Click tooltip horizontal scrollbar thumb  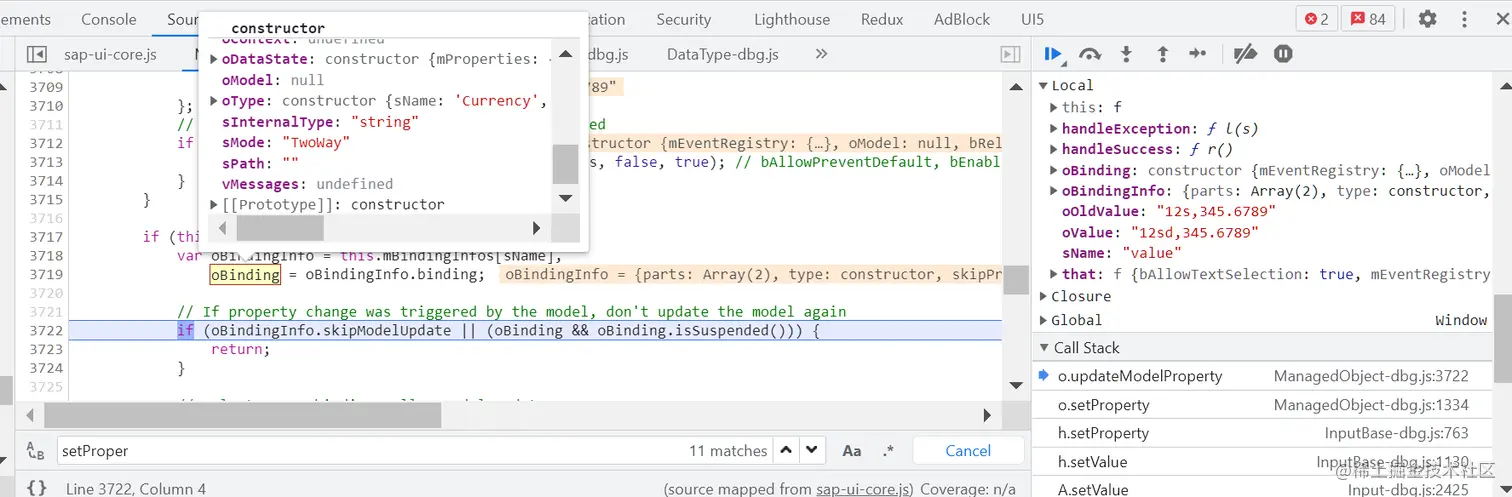coord(280,228)
